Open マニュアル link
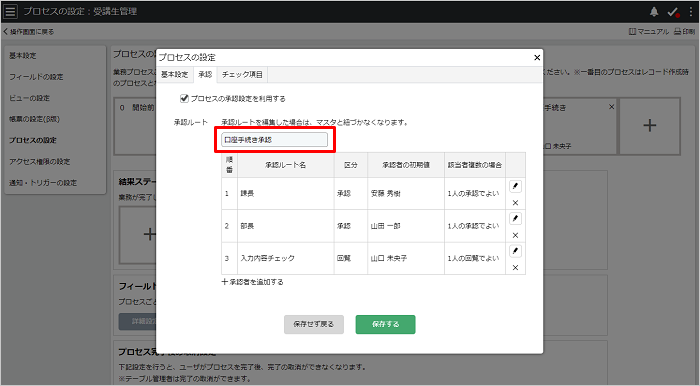Viewport: 700px width, 386px height. [x=649, y=32]
